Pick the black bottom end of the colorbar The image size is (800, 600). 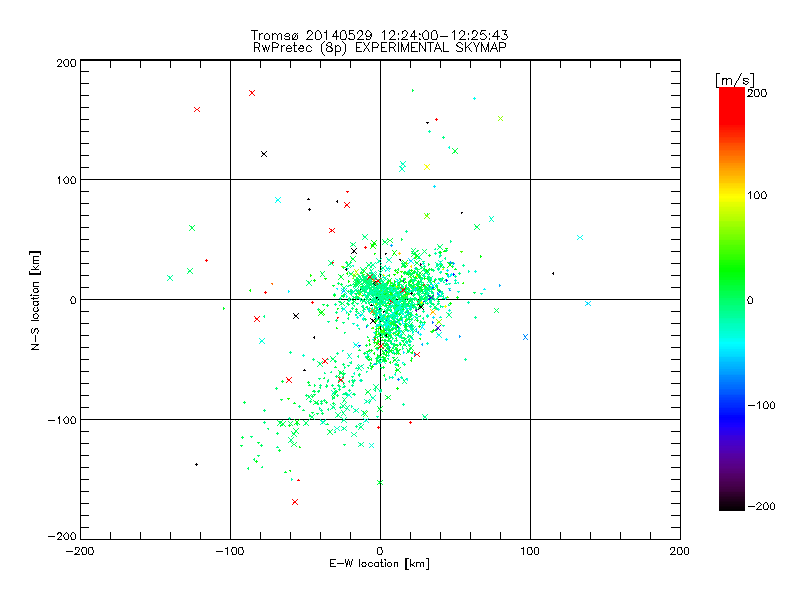pos(732,503)
